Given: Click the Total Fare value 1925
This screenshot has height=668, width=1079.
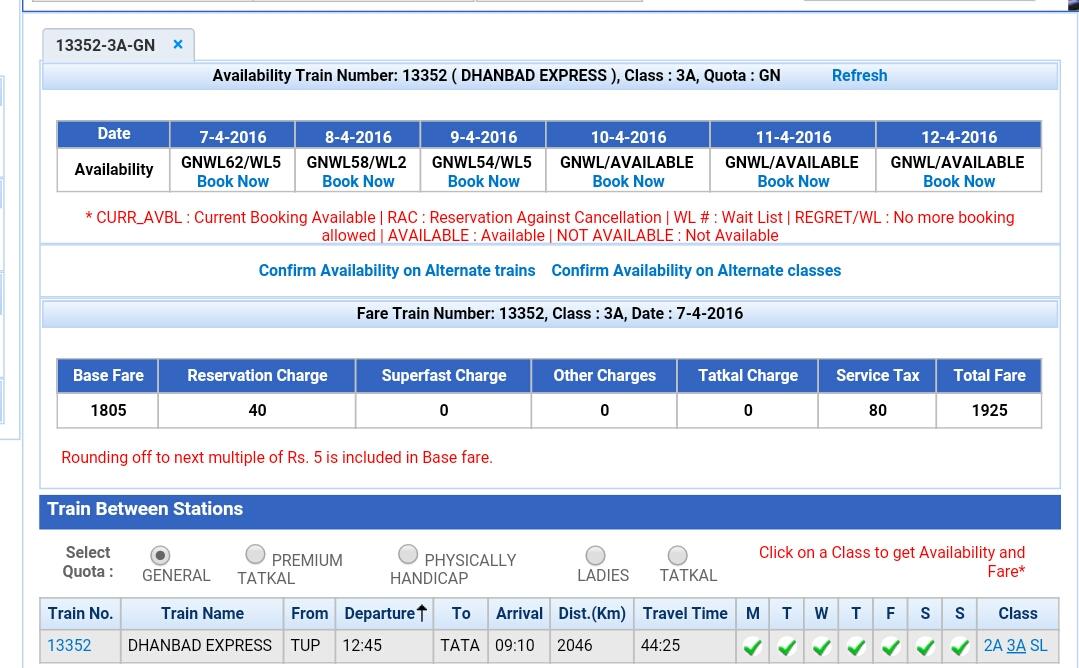Looking at the screenshot, I should pyautogui.click(x=990, y=411).
